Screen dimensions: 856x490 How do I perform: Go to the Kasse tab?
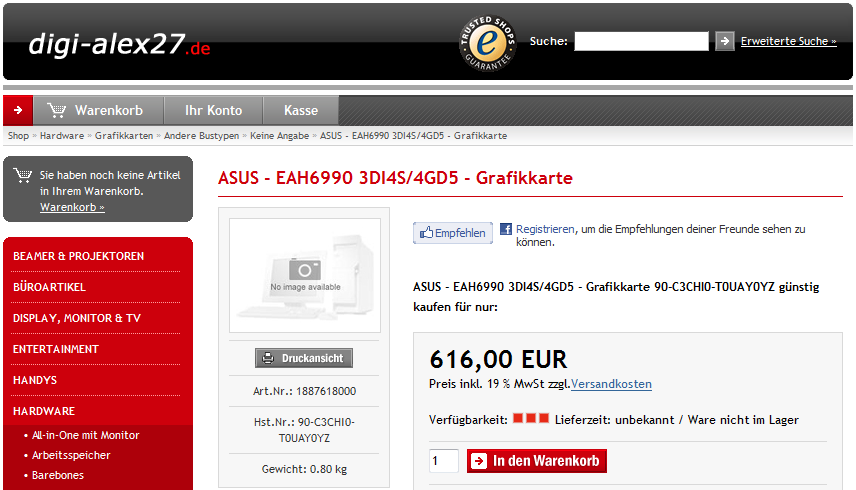click(301, 110)
